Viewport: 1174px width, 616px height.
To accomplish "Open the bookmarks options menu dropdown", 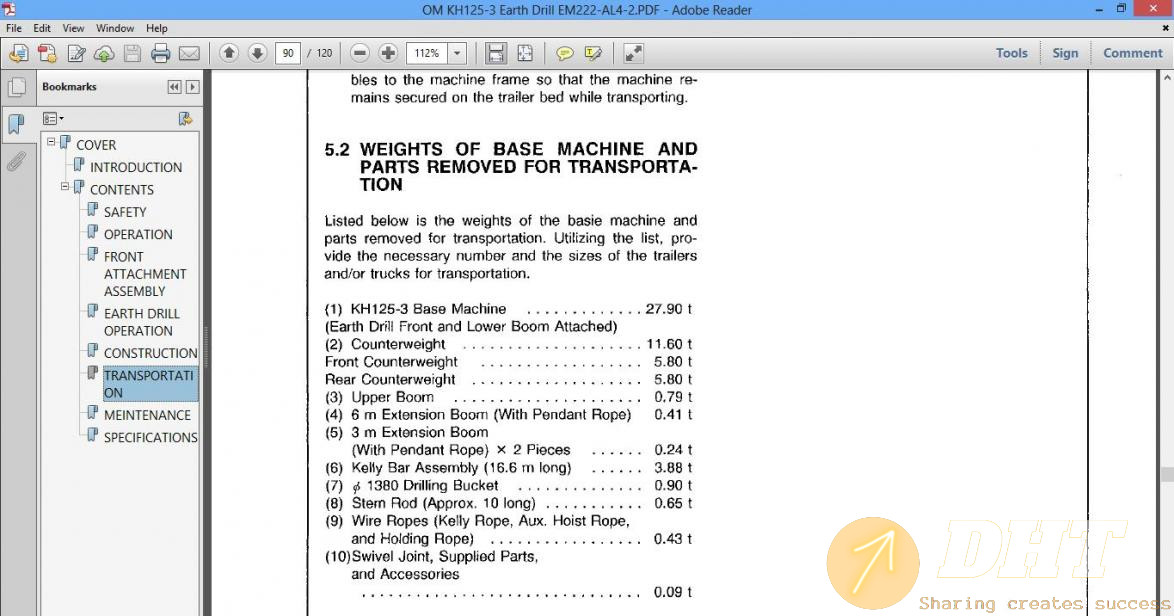I will [52, 118].
